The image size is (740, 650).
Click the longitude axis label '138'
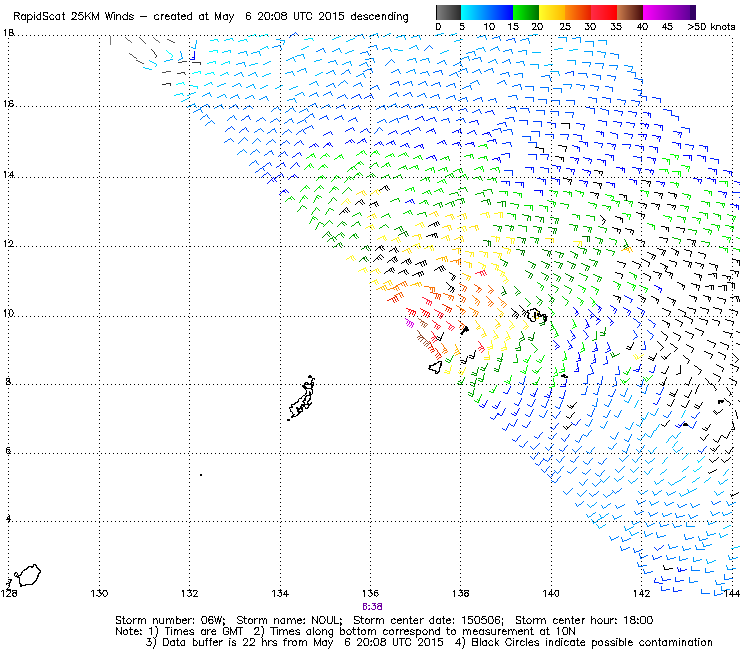(x=460, y=593)
